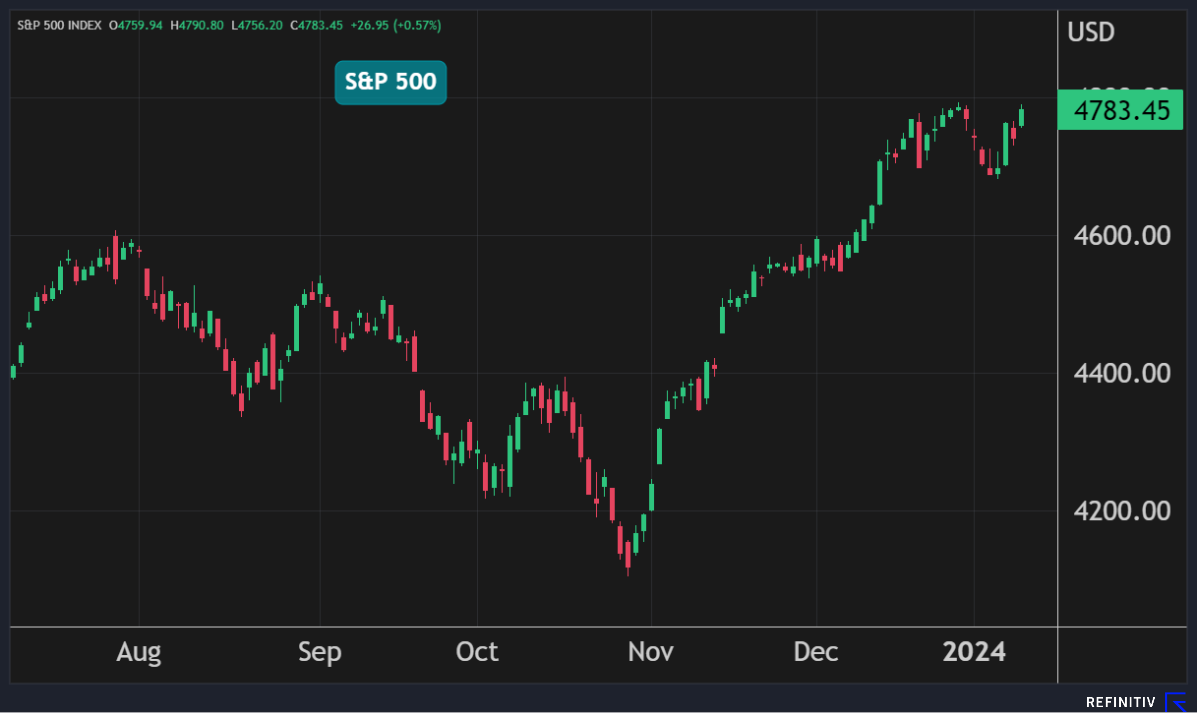Screen dimensions: 1197x713
Task: Click the low value L4756.20
Action: point(260,24)
